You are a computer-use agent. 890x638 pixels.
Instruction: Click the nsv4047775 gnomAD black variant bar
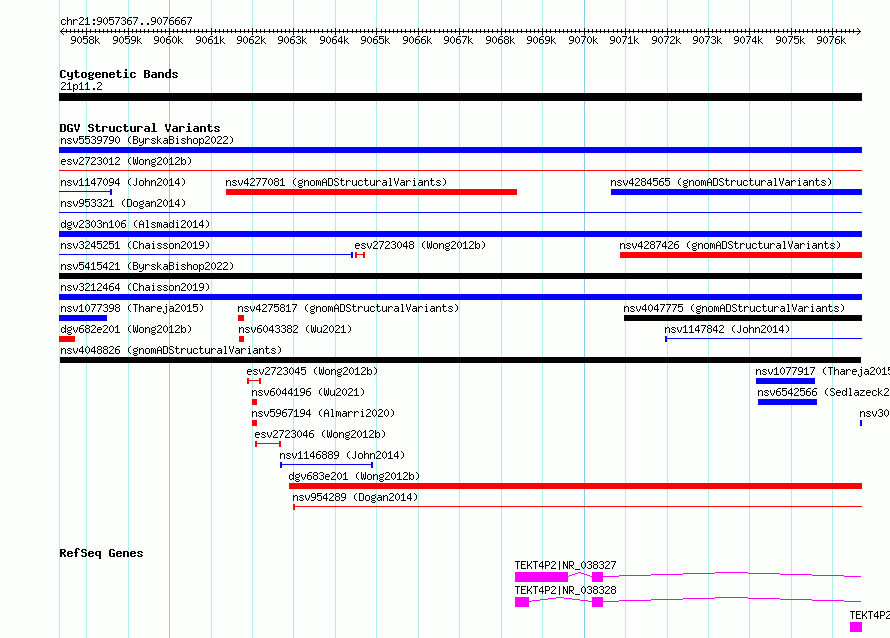click(743, 318)
